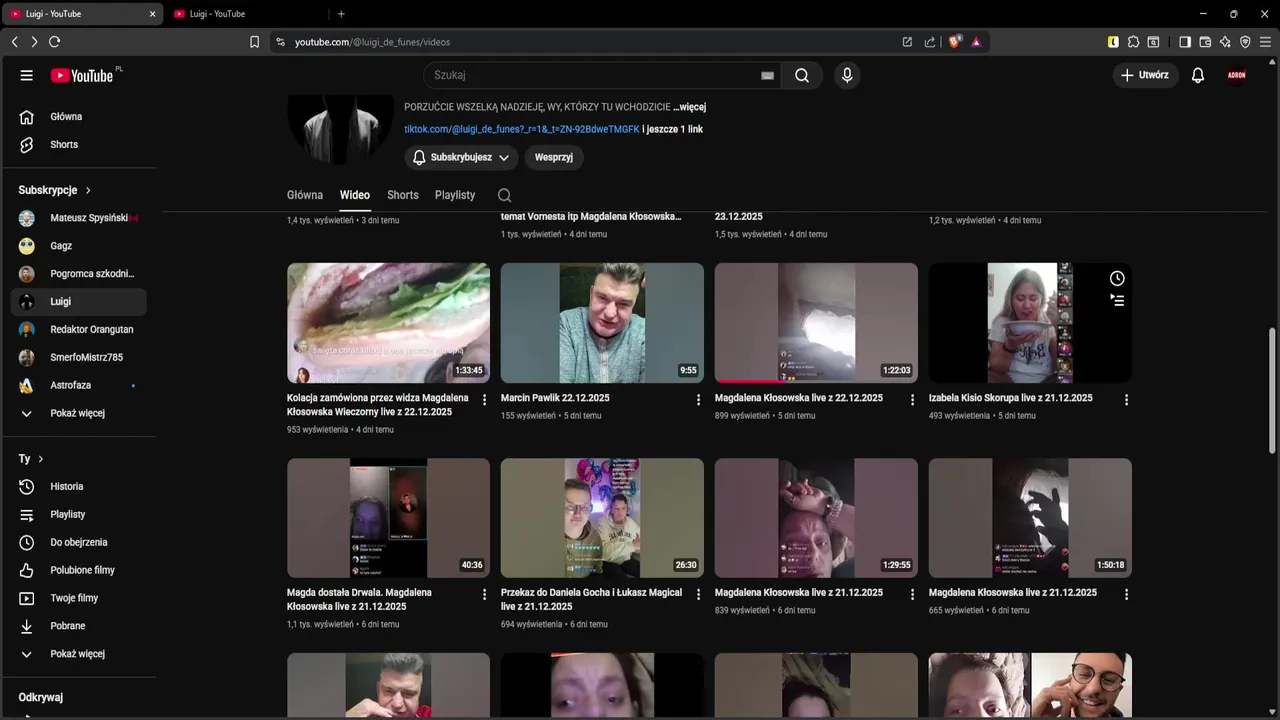Open Polubione filmy in sidebar
Viewport: 1280px width, 720px height.
pos(78,570)
